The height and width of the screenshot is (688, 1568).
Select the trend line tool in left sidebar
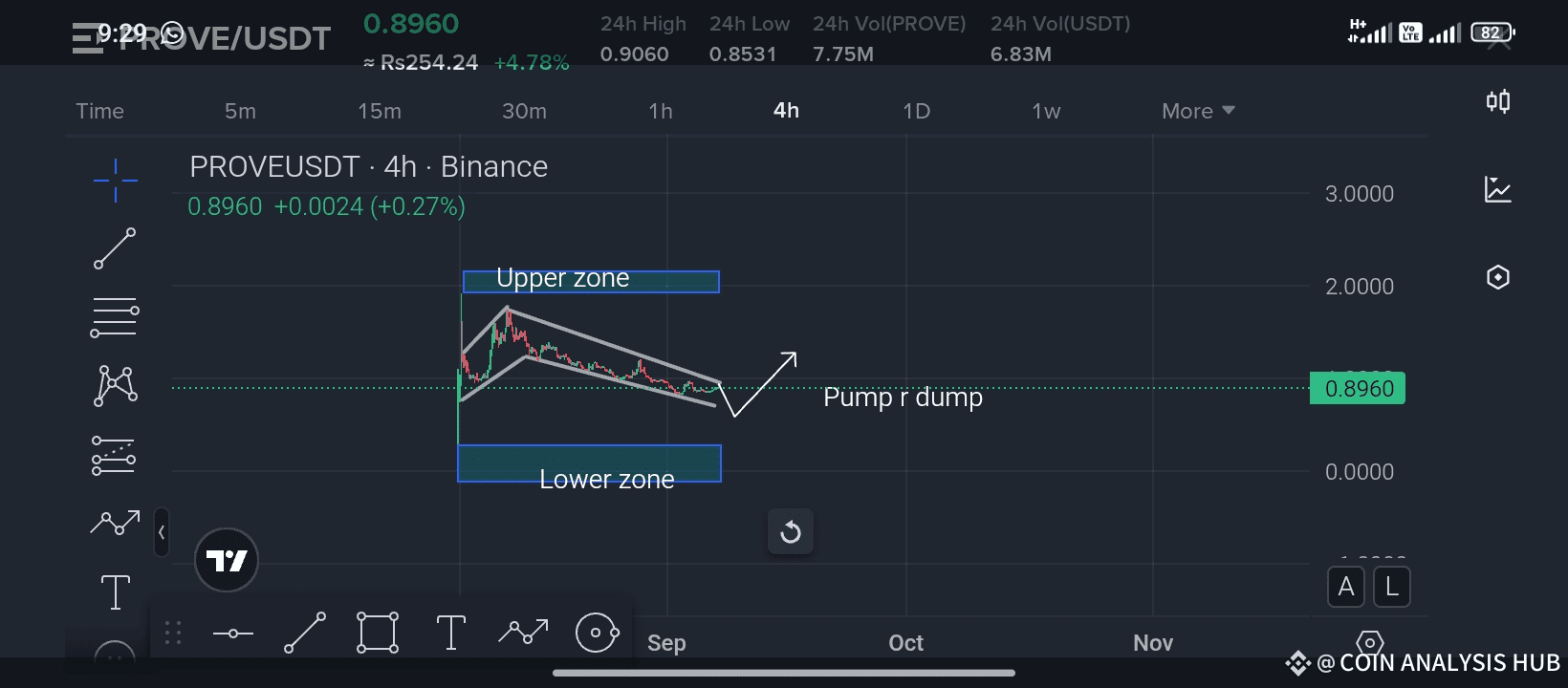pyautogui.click(x=115, y=248)
